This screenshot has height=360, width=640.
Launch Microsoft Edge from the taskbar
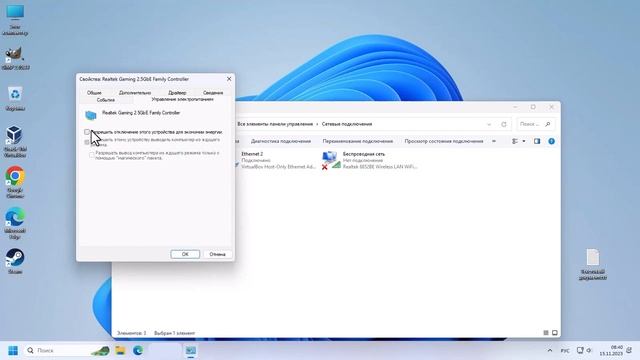click(138, 351)
